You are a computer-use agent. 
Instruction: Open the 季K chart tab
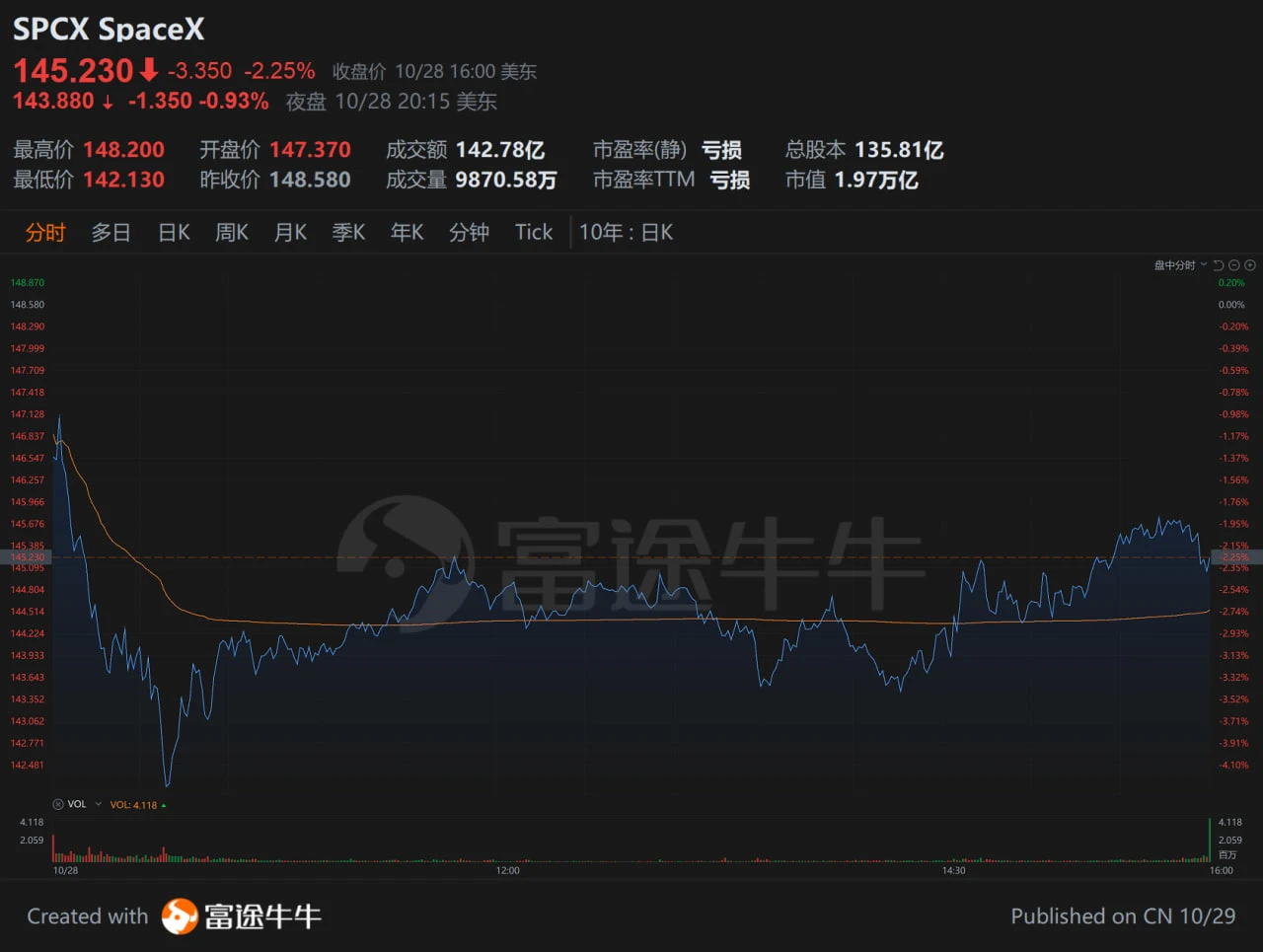348,233
